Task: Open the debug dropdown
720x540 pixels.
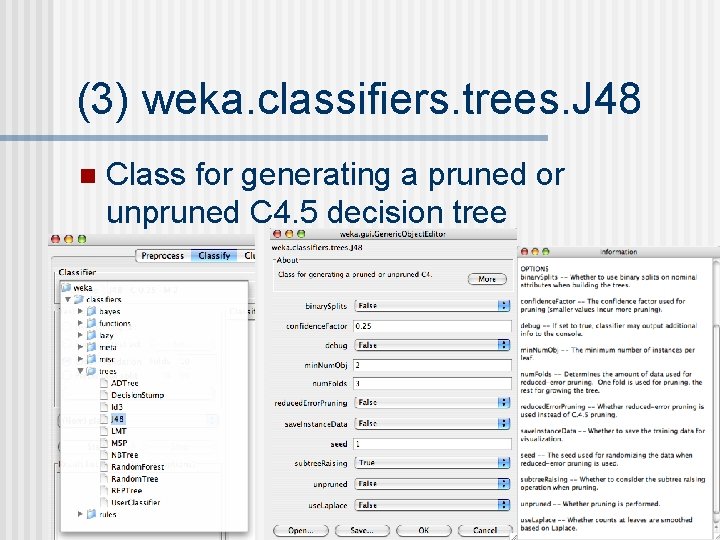Action: [432, 345]
